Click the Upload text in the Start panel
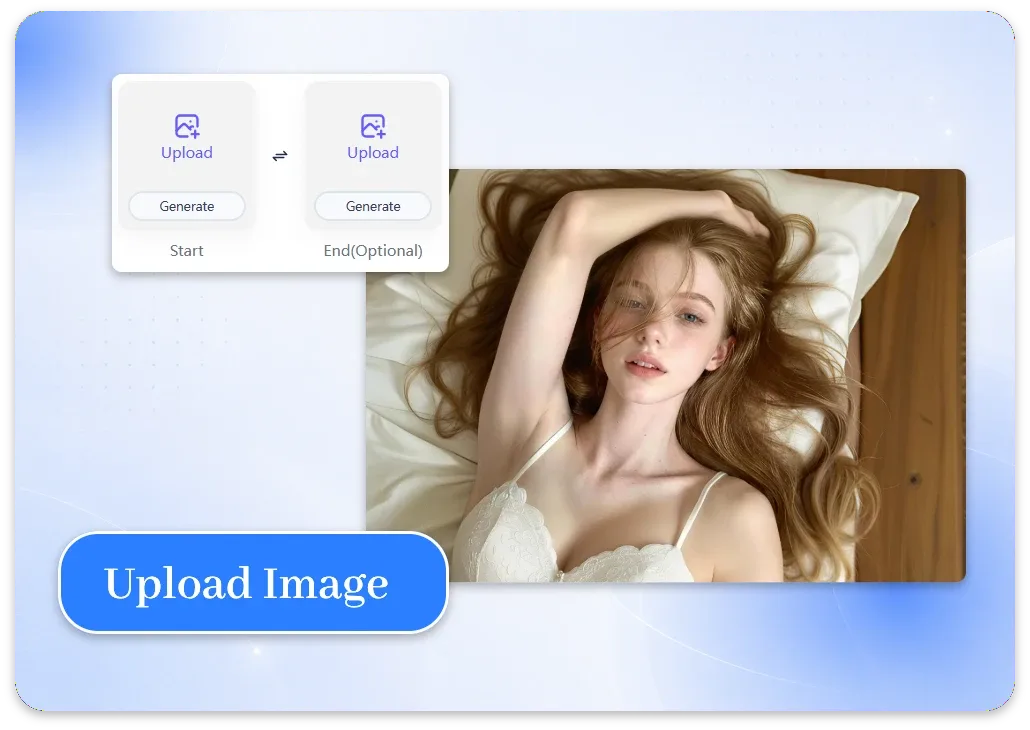 [187, 153]
